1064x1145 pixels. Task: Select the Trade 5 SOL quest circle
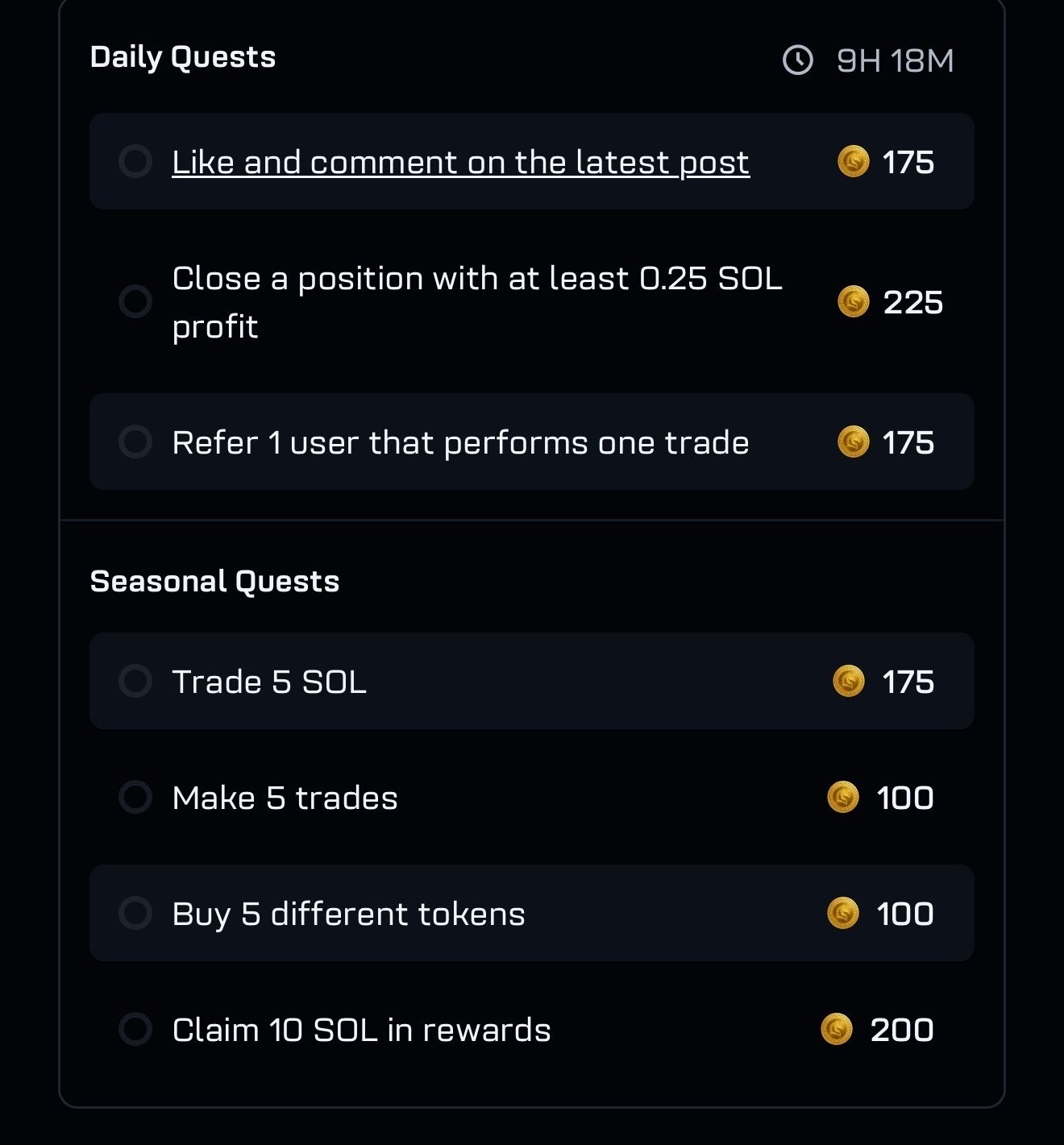pyautogui.click(x=135, y=681)
